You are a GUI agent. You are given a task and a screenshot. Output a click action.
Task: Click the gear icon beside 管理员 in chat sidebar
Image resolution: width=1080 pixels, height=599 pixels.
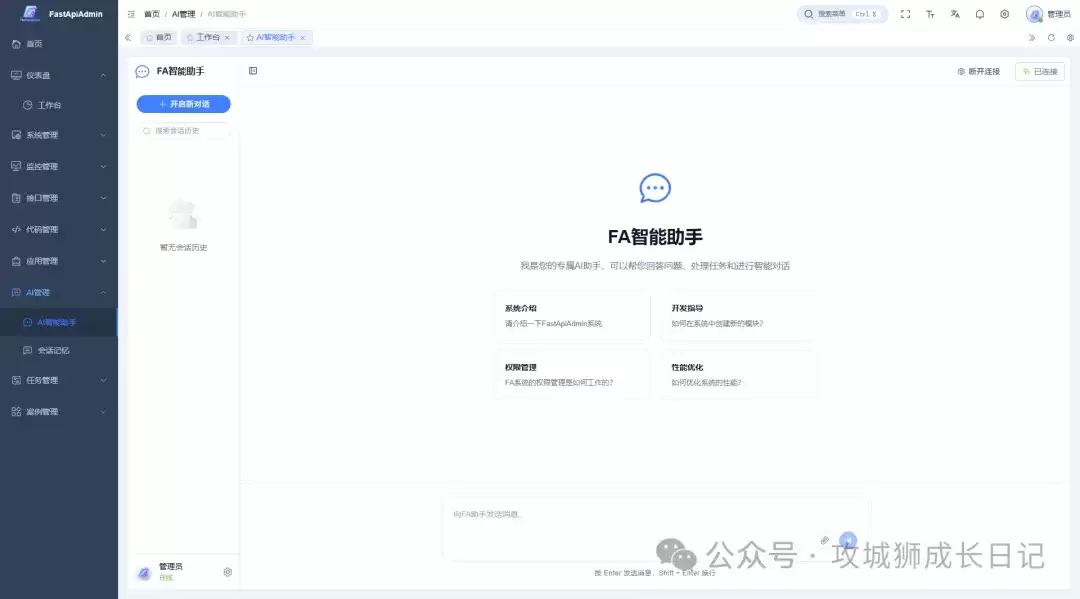tap(228, 572)
